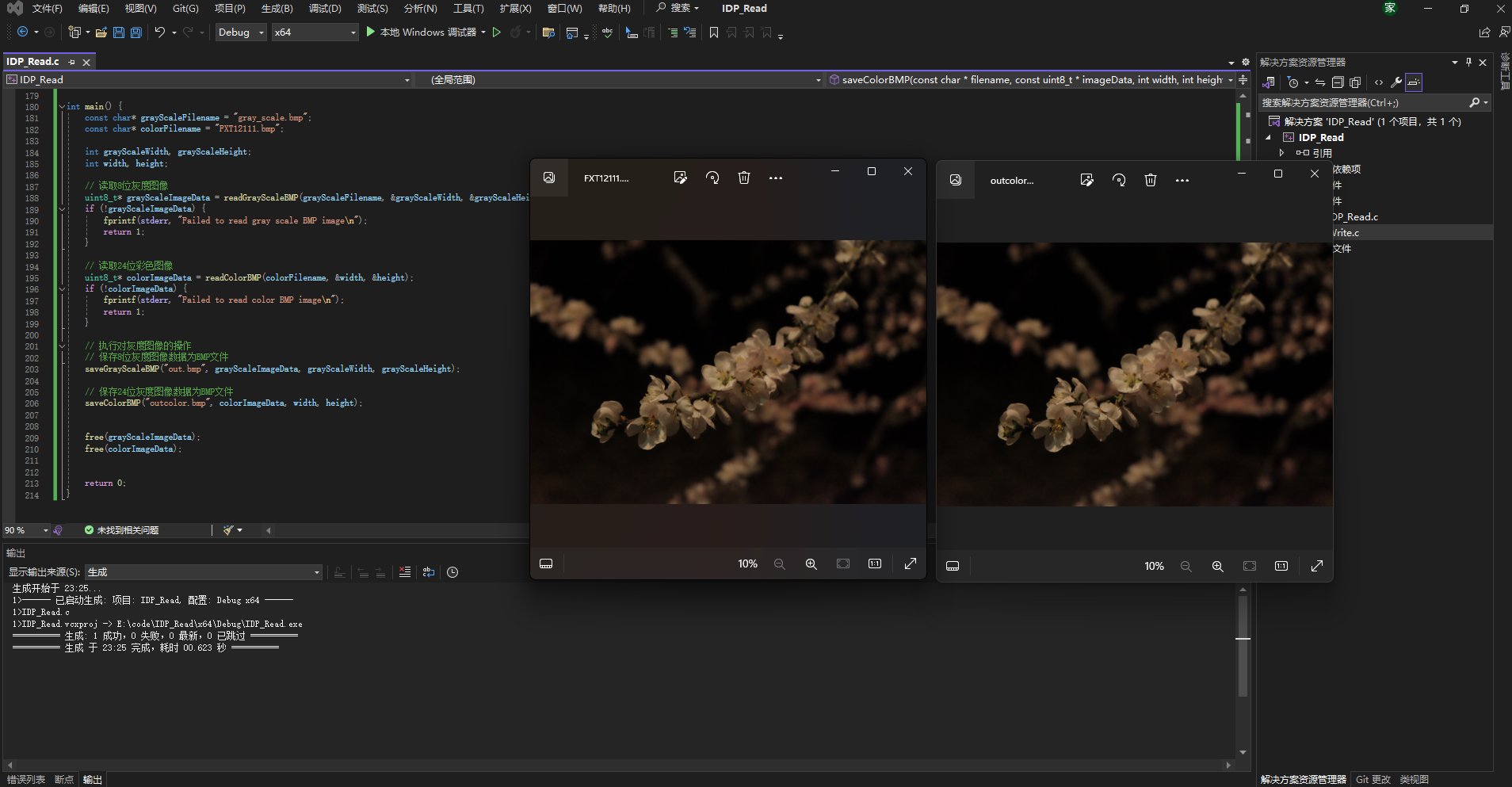
Task: Click the edit image icon in FXT12111 viewer
Action: pos(680,178)
